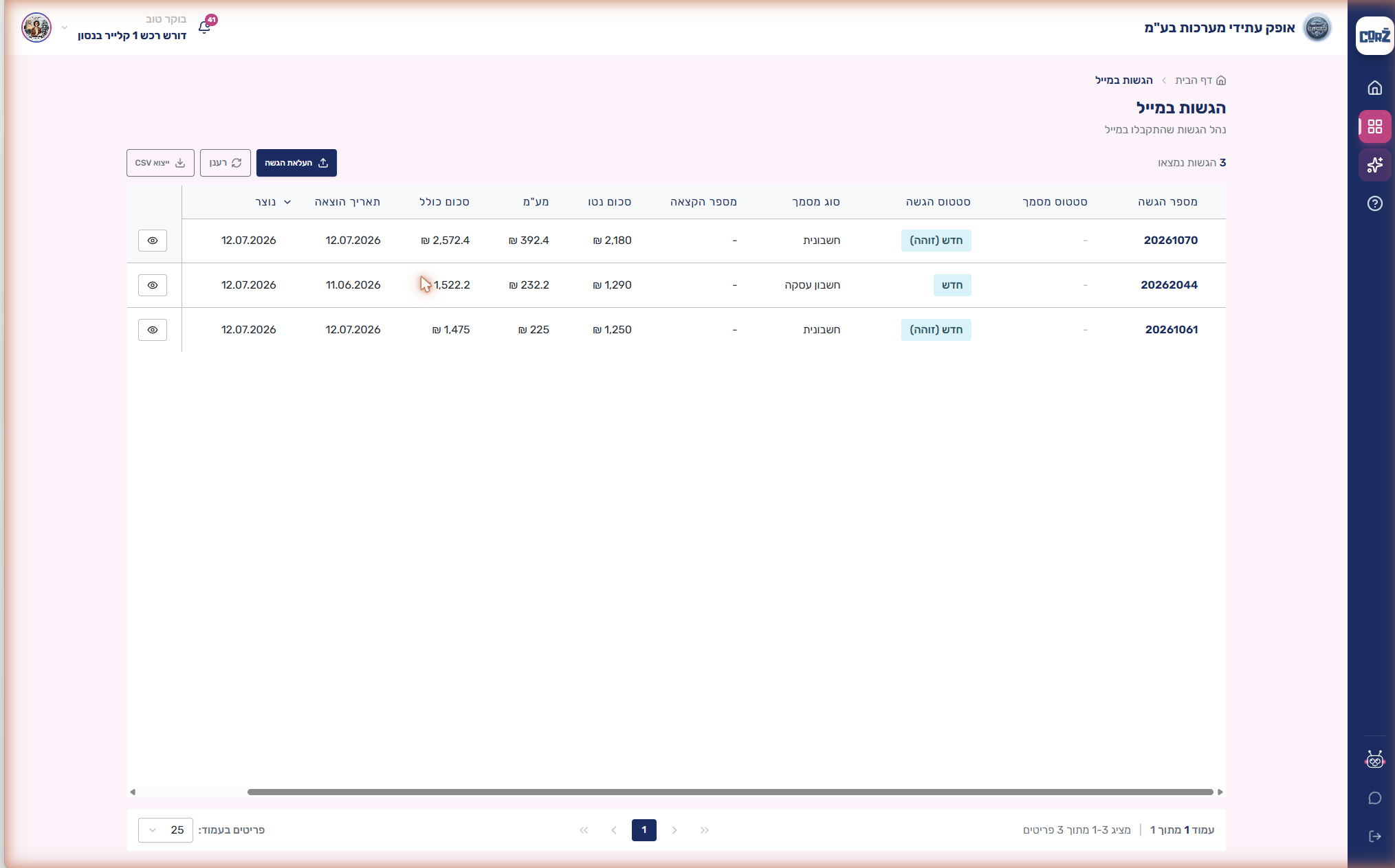Click the סטטוס מסמך column header
Screen dimensions: 1395x868
(x=1055, y=202)
